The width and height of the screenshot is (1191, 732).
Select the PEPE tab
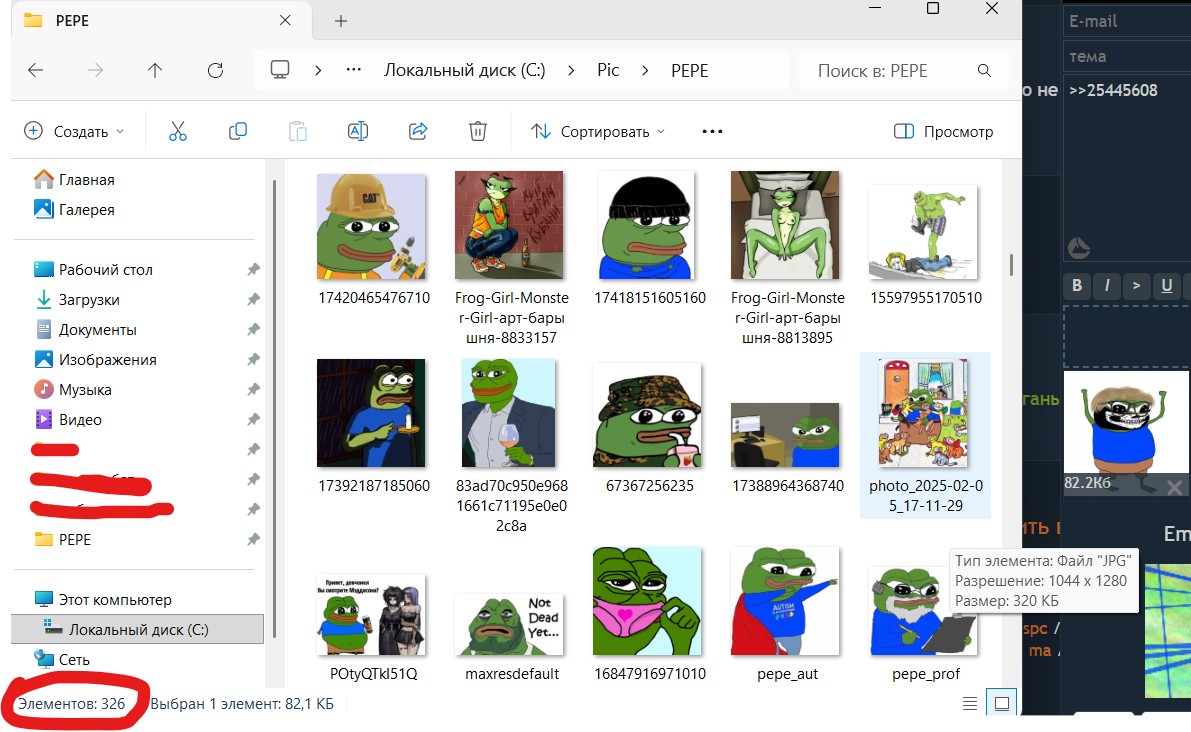pos(160,21)
